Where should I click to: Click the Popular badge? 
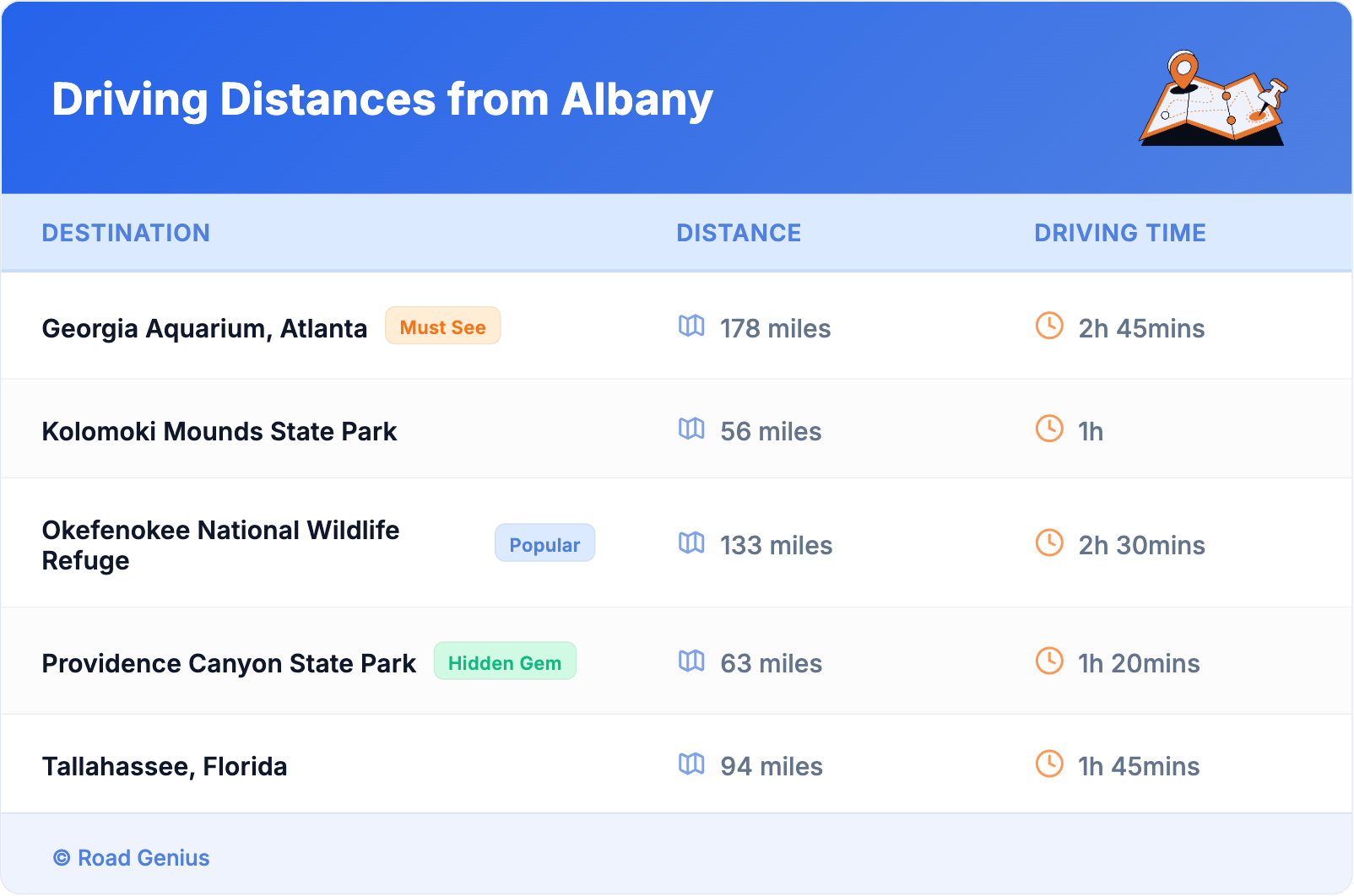tap(544, 544)
